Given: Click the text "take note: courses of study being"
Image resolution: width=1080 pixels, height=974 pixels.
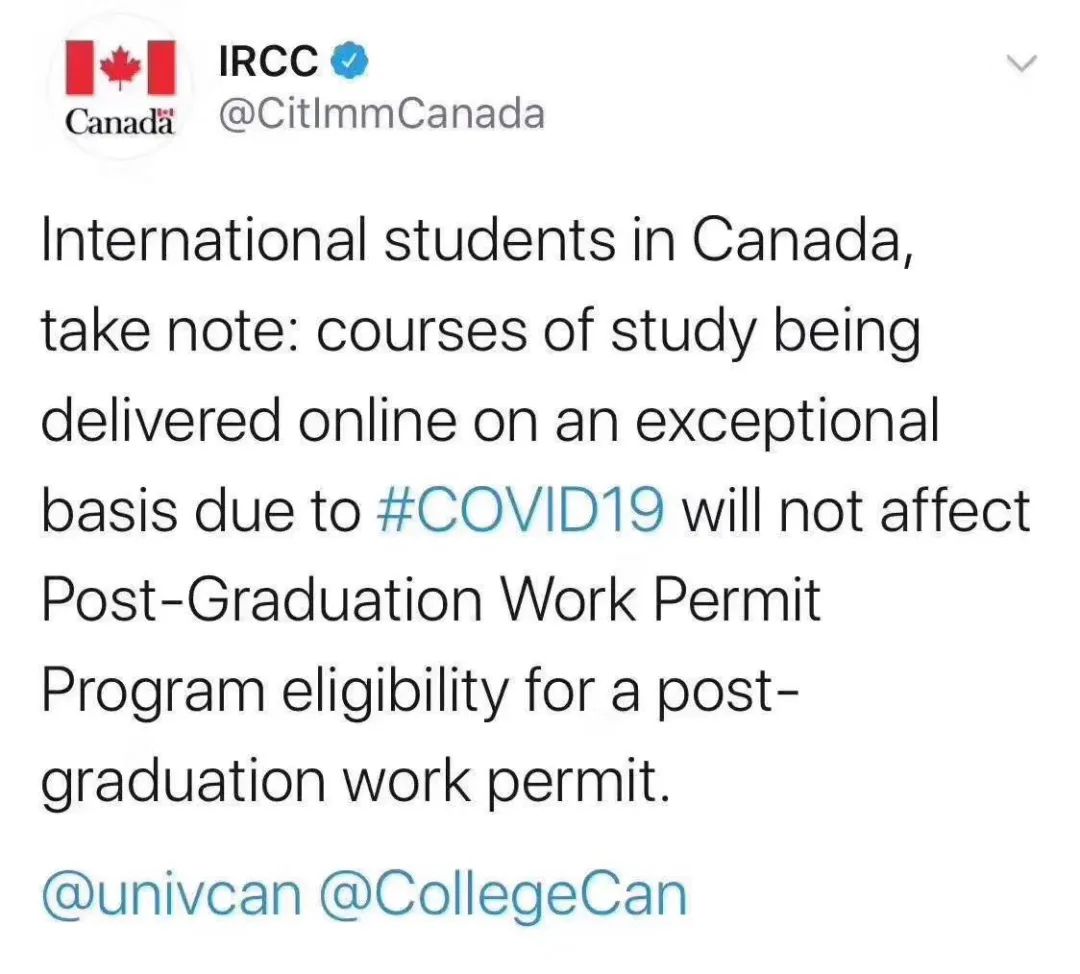Looking at the screenshot, I should coord(481,332).
